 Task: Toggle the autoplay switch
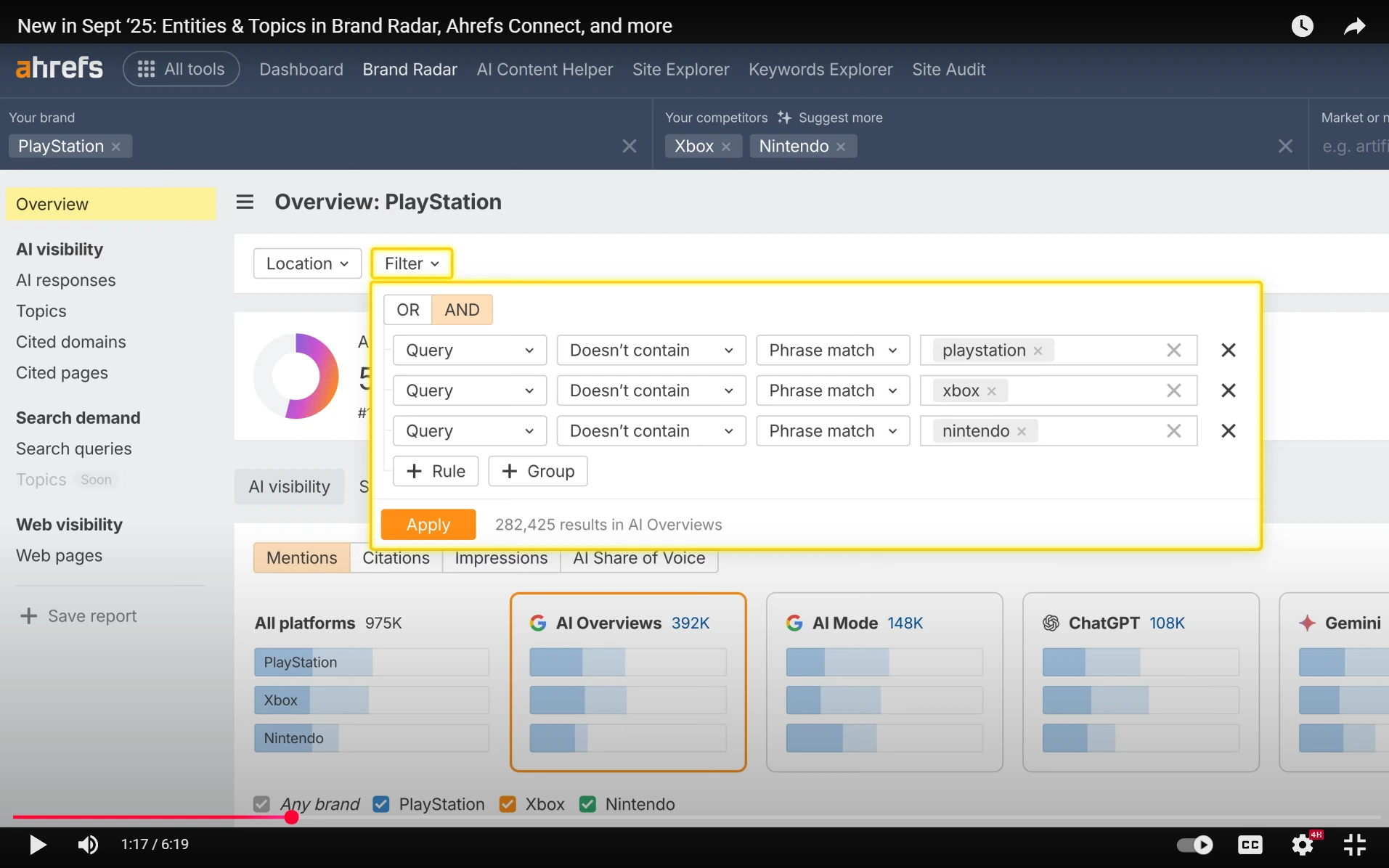(x=1194, y=845)
